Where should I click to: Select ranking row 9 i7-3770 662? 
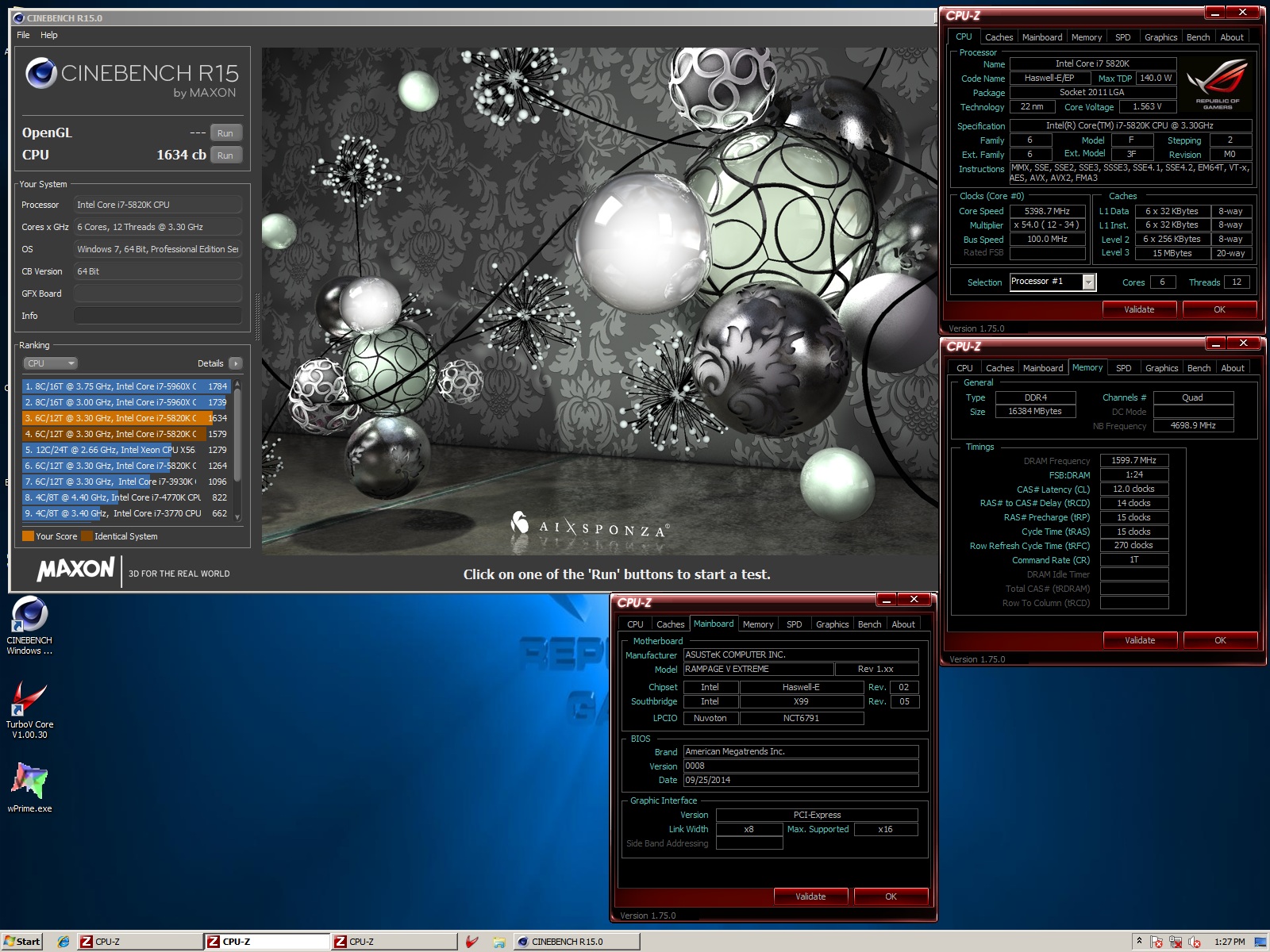tap(127, 513)
